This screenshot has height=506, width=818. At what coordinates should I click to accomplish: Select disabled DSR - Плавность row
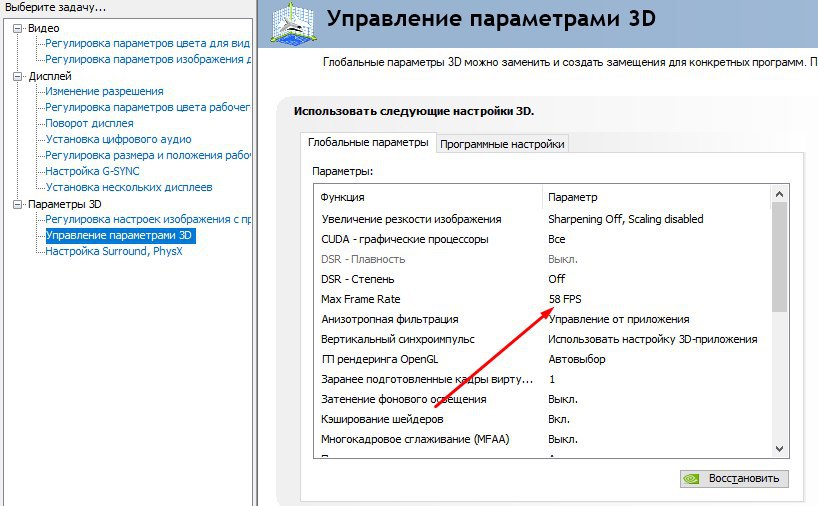tap(543, 259)
